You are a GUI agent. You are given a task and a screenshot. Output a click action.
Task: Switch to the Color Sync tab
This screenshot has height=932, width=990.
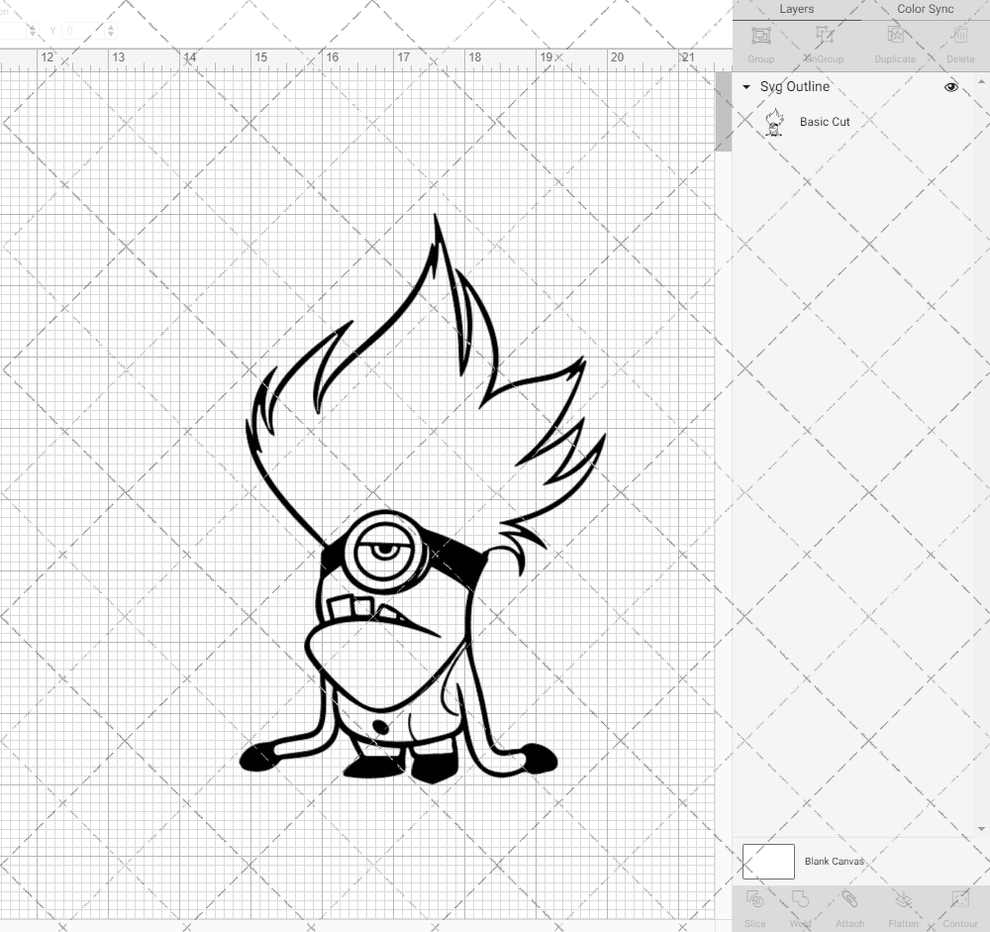coord(924,9)
